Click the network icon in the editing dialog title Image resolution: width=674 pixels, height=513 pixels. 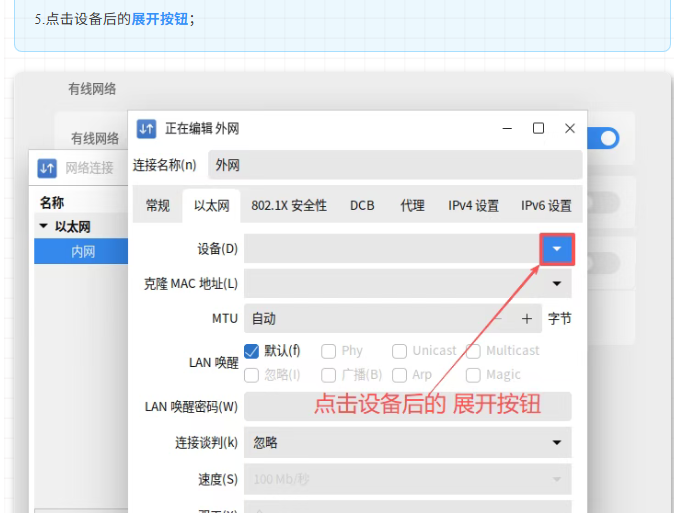pos(146,128)
